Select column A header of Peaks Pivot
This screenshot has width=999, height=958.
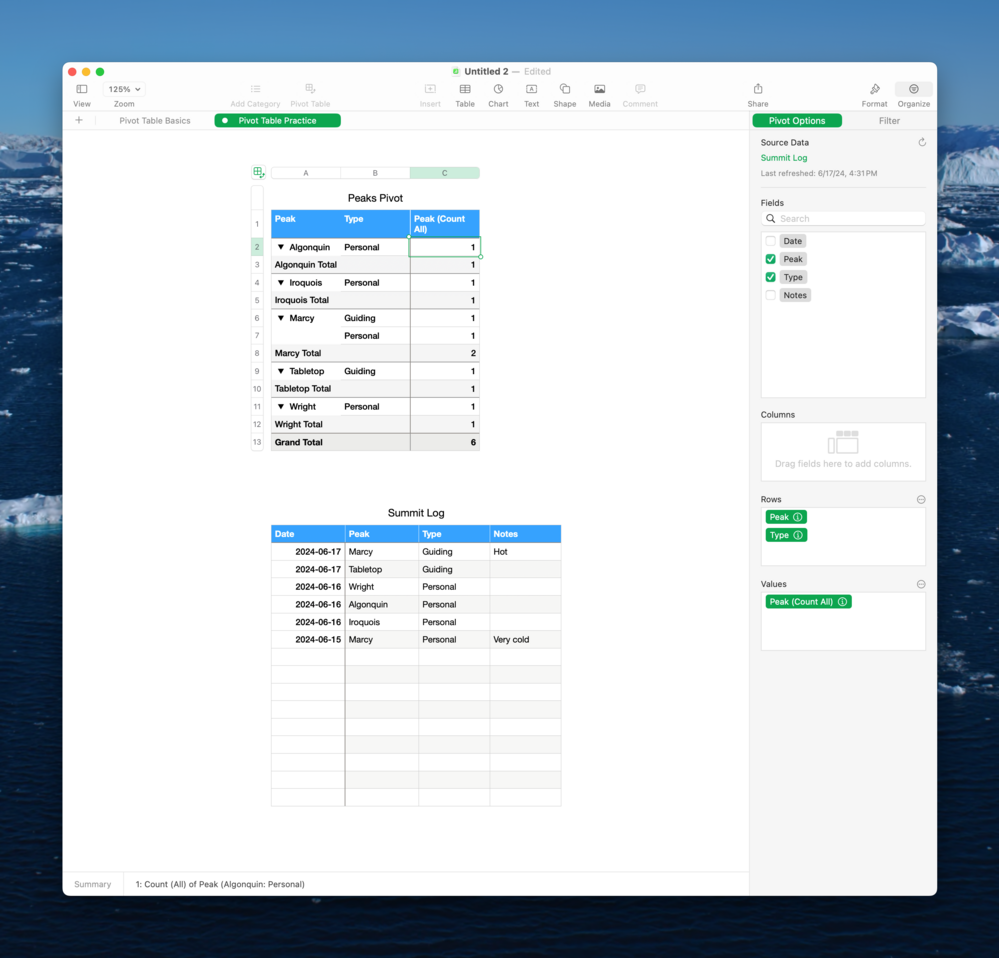[306, 173]
